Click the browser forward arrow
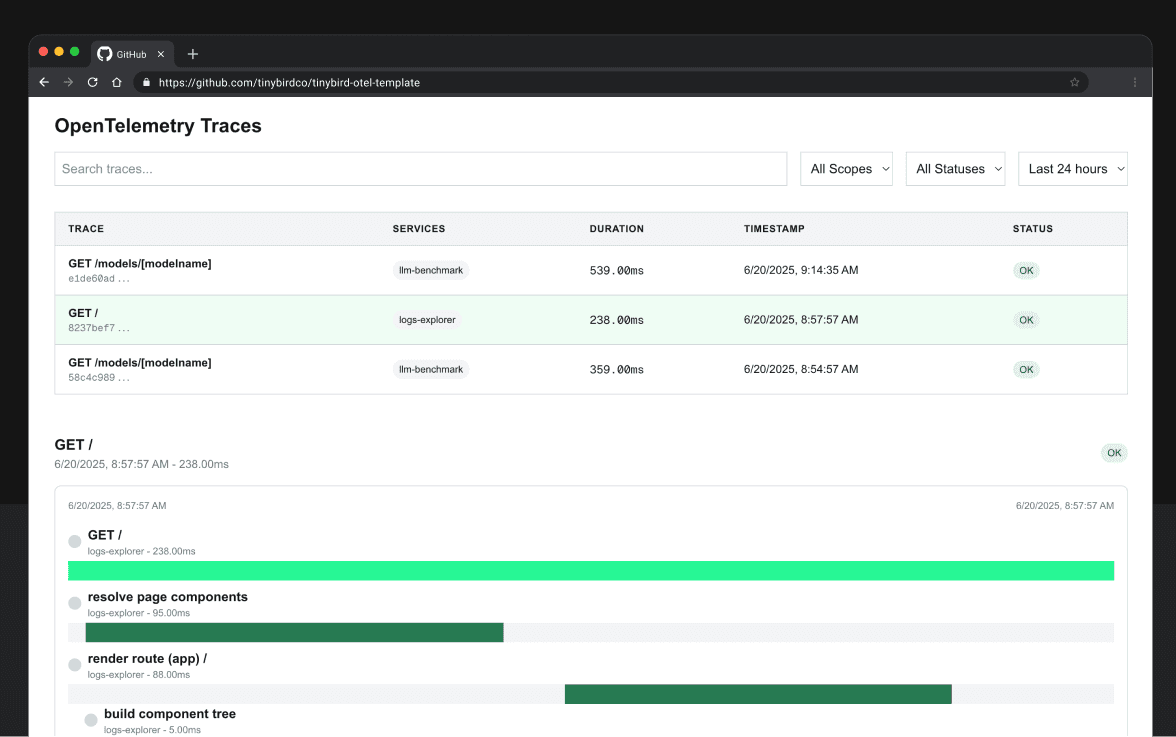1176x737 pixels. tap(68, 82)
